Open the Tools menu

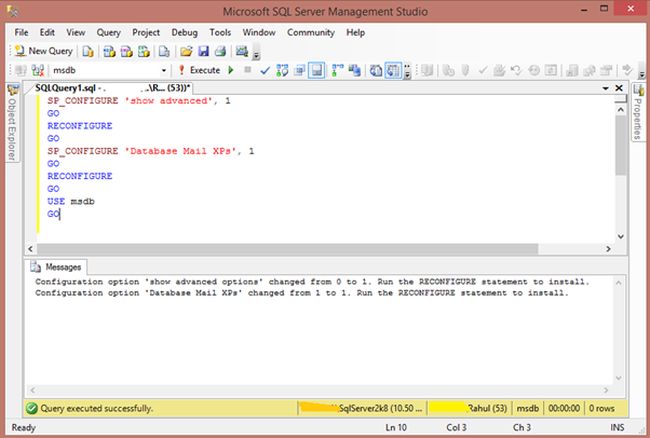click(x=220, y=32)
